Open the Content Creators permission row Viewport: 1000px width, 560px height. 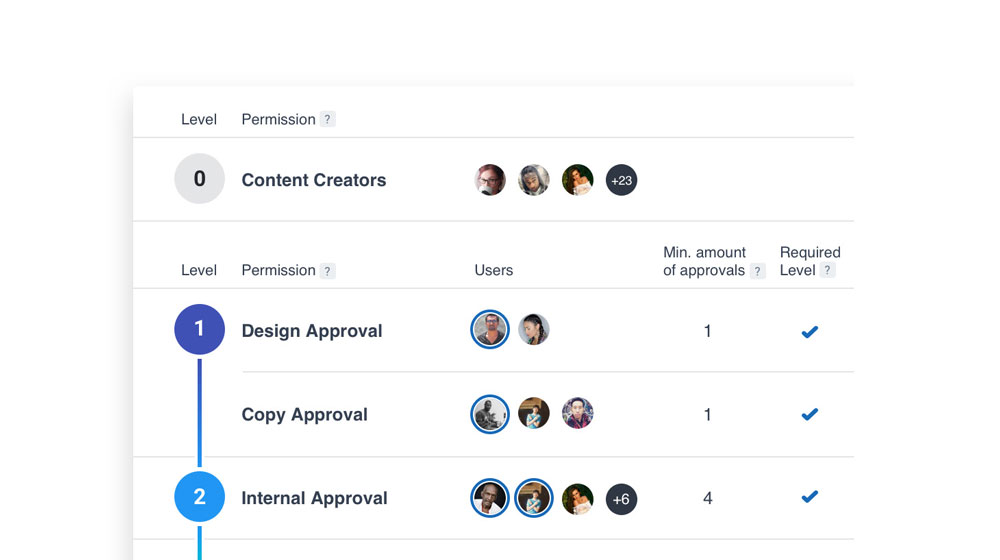[x=314, y=180]
